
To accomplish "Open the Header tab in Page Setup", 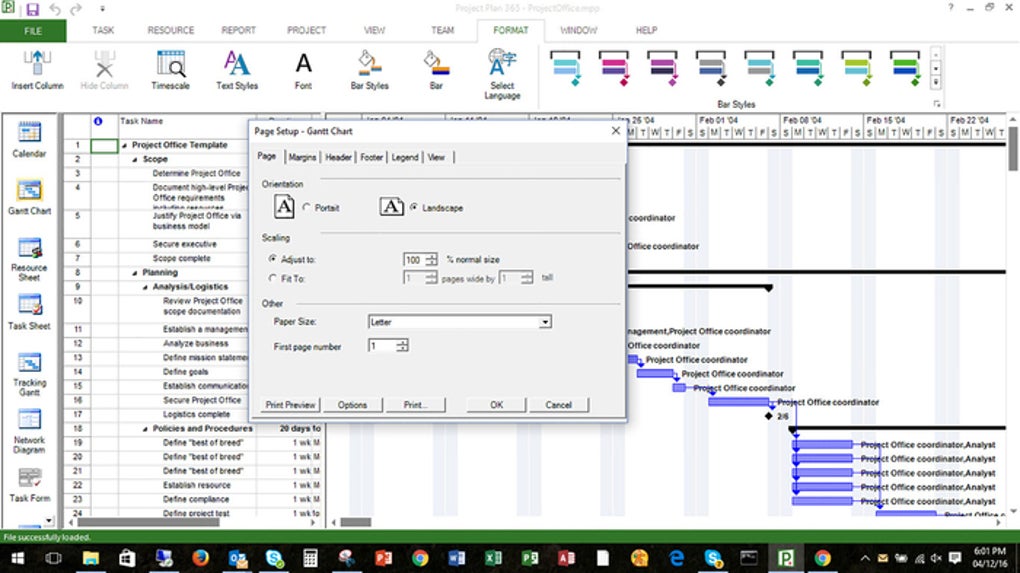I will (338, 157).
